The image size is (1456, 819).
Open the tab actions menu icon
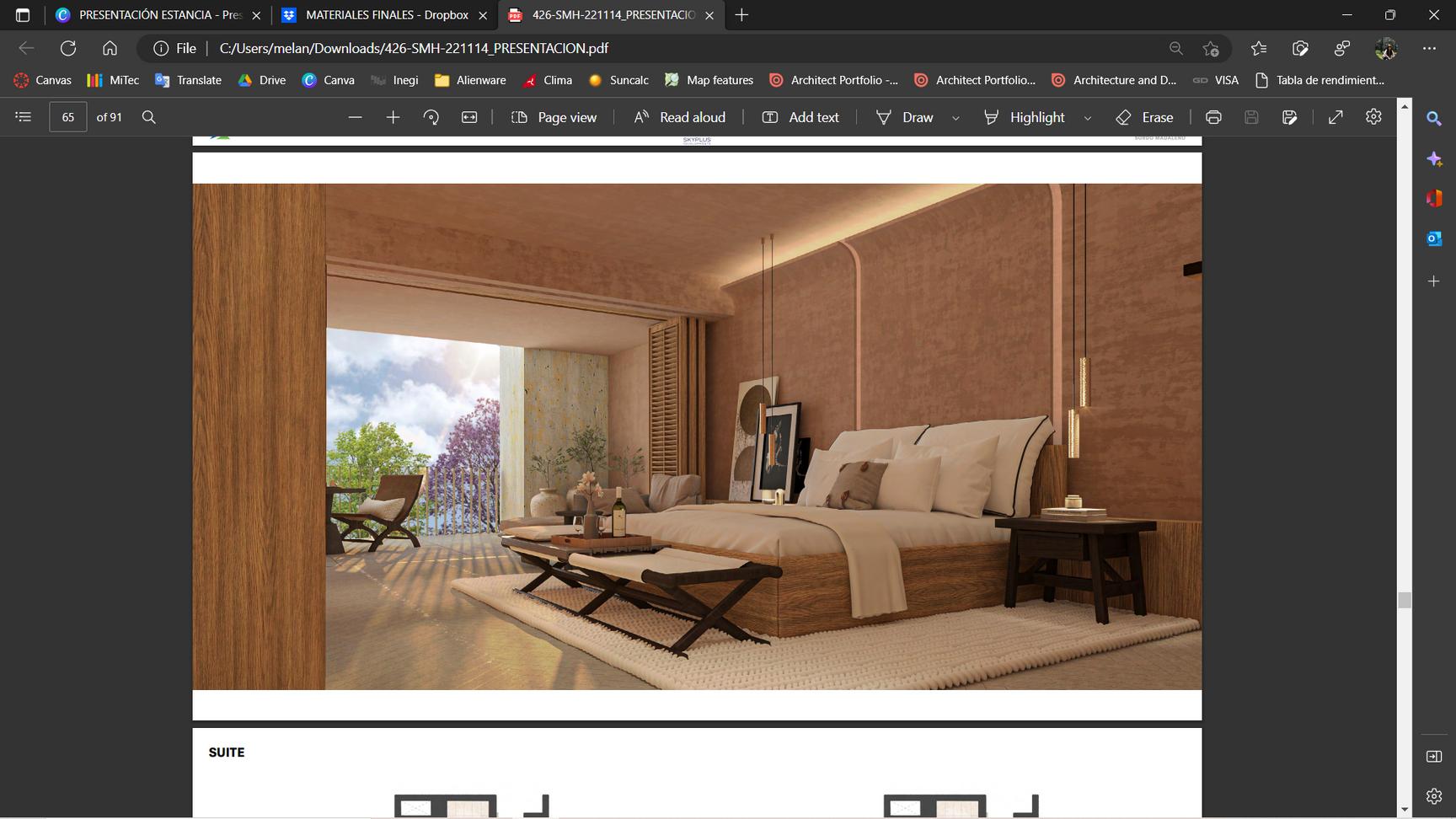23,15
